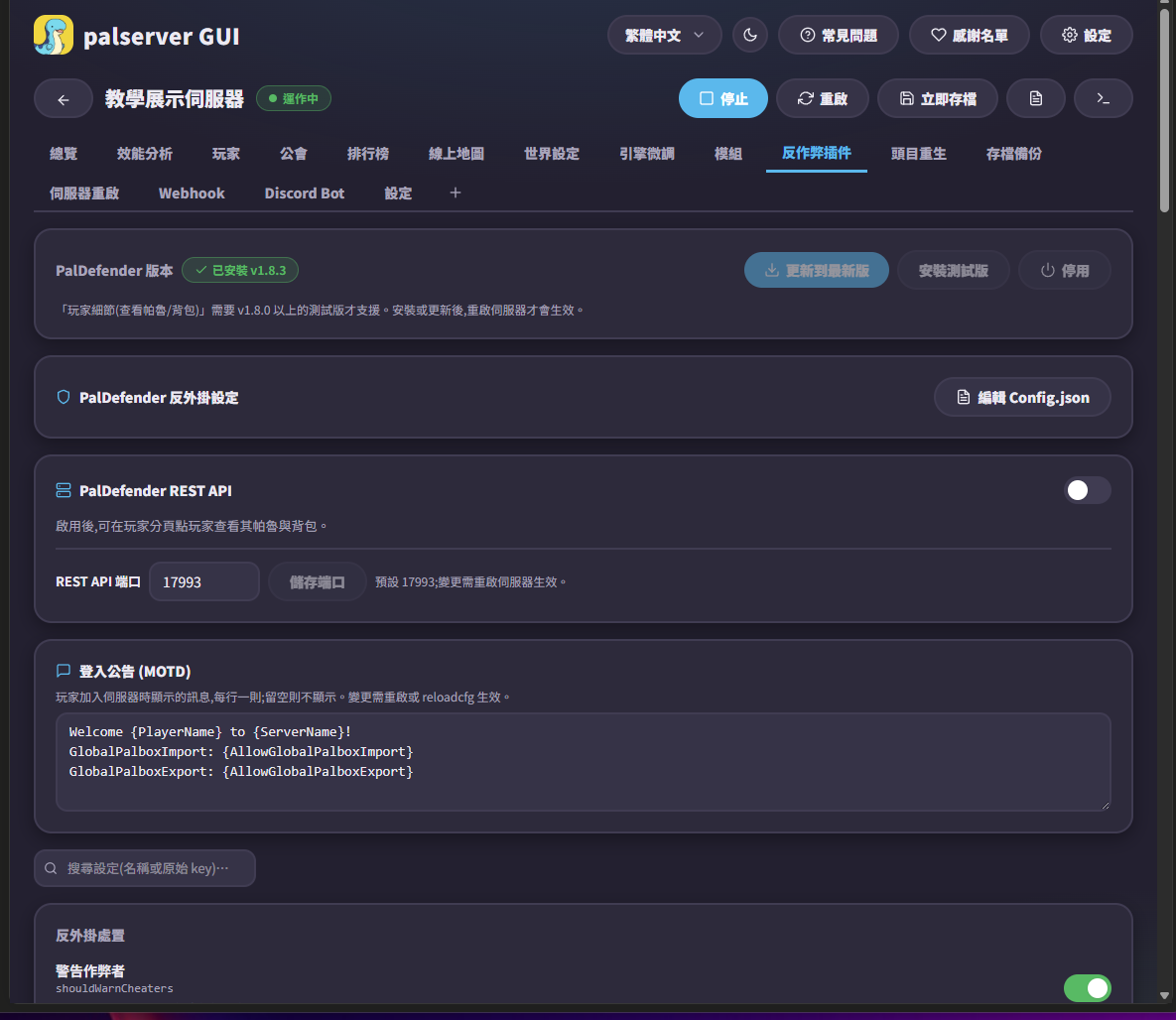Toggle dark mode with moon icon

749,36
